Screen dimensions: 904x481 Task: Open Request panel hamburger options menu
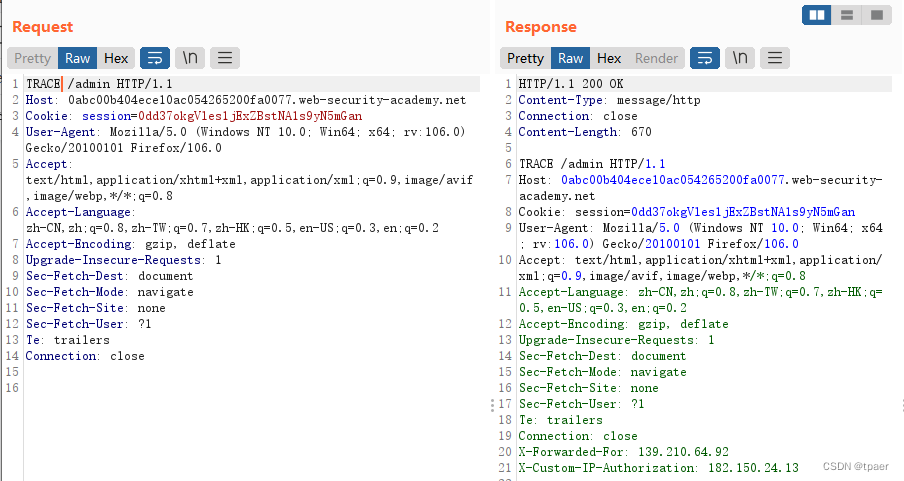click(225, 58)
